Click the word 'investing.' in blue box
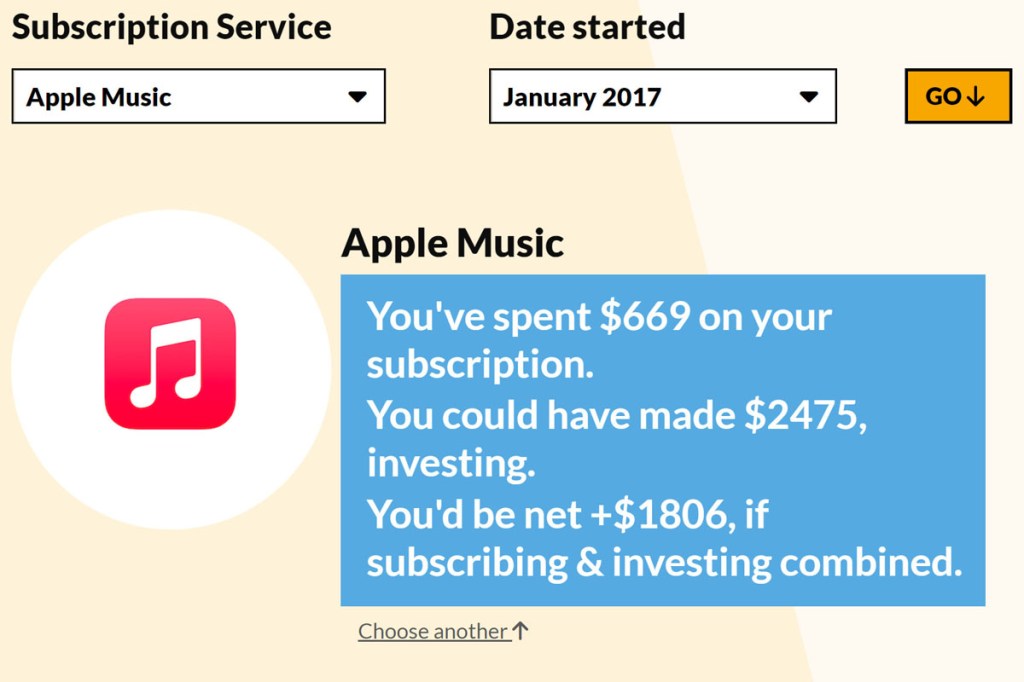The width and height of the screenshot is (1024, 682). (x=451, y=464)
